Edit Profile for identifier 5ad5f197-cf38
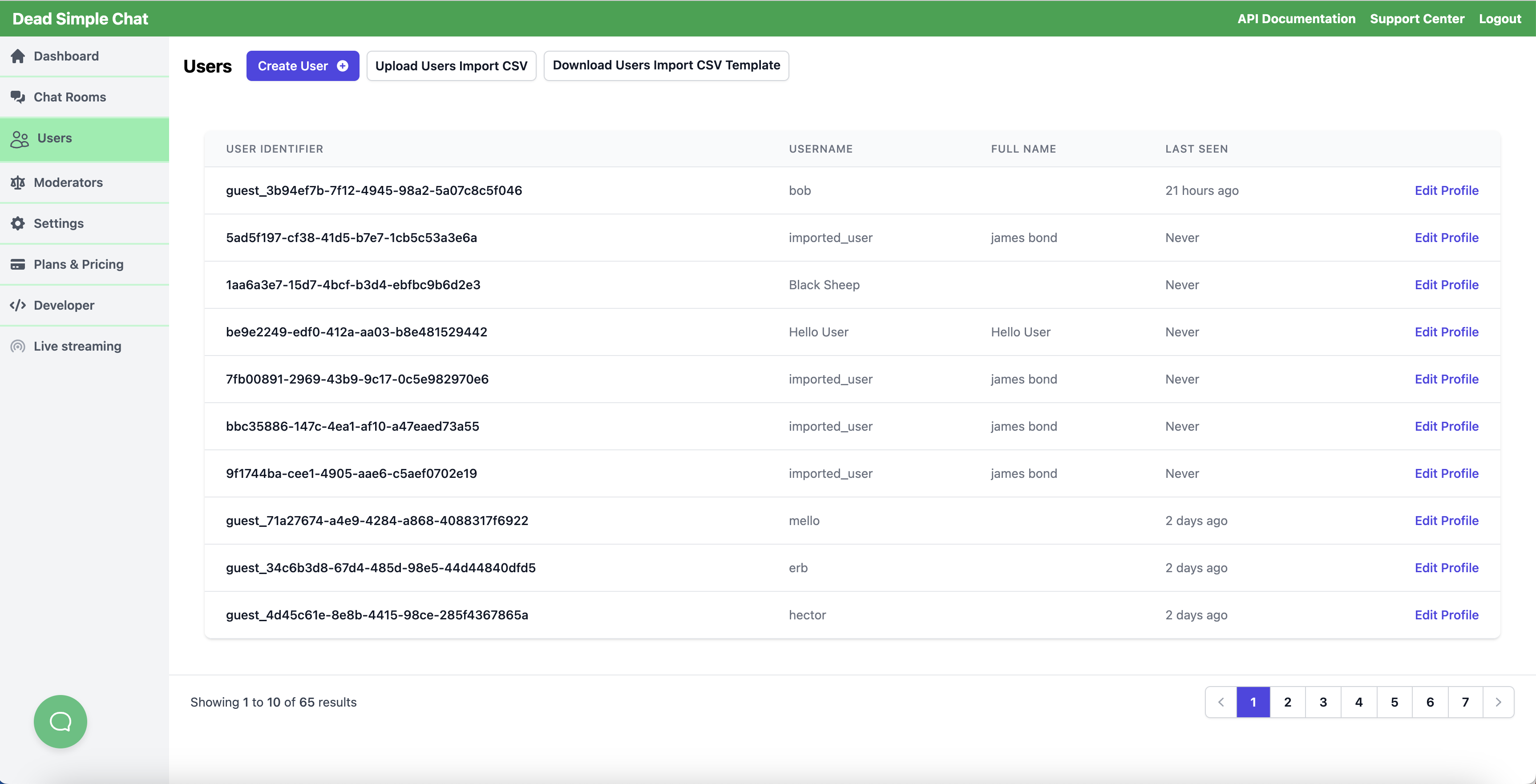Screen dimensions: 1536x784 point(1446,238)
